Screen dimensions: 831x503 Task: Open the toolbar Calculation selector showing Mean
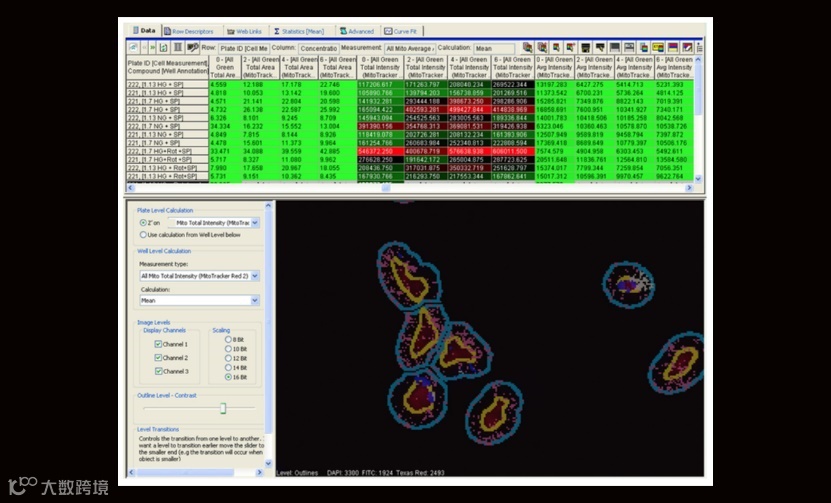[494, 48]
